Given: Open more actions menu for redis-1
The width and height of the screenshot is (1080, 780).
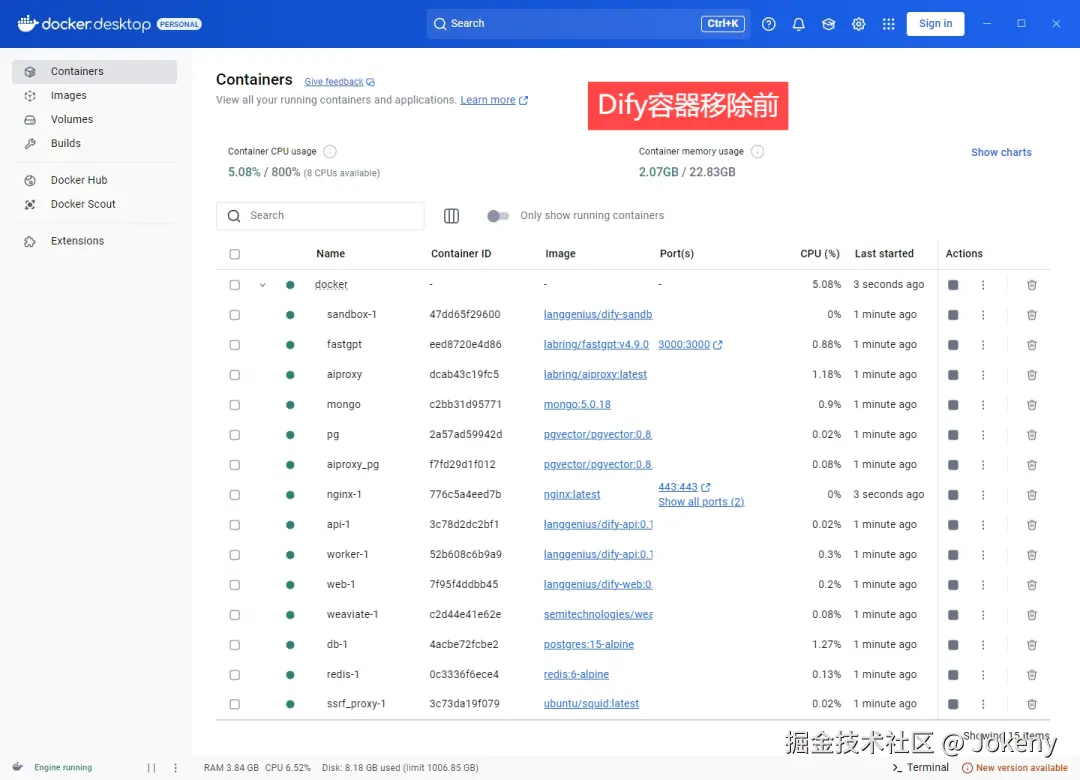Looking at the screenshot, I should 983,675.
